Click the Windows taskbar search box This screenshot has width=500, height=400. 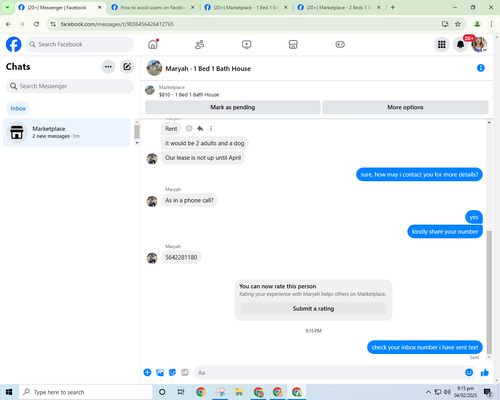pyautogui.click(x=86, y=392)
